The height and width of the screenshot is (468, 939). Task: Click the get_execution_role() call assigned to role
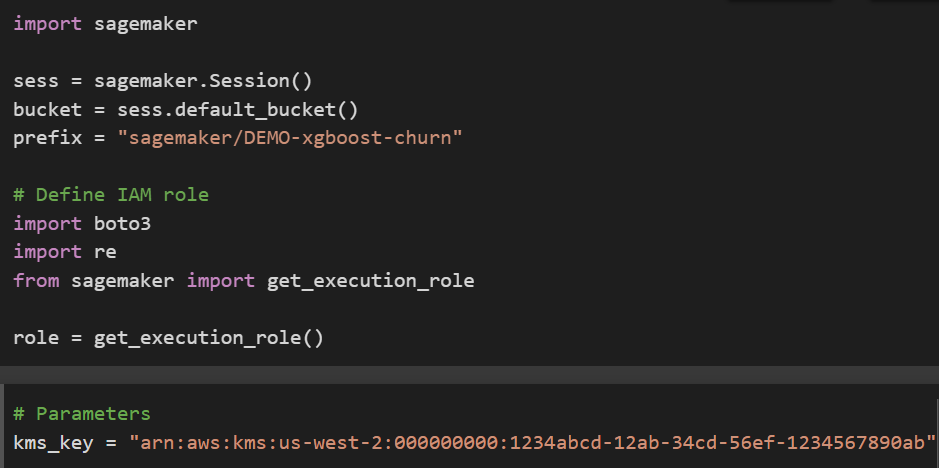[209, 338]
